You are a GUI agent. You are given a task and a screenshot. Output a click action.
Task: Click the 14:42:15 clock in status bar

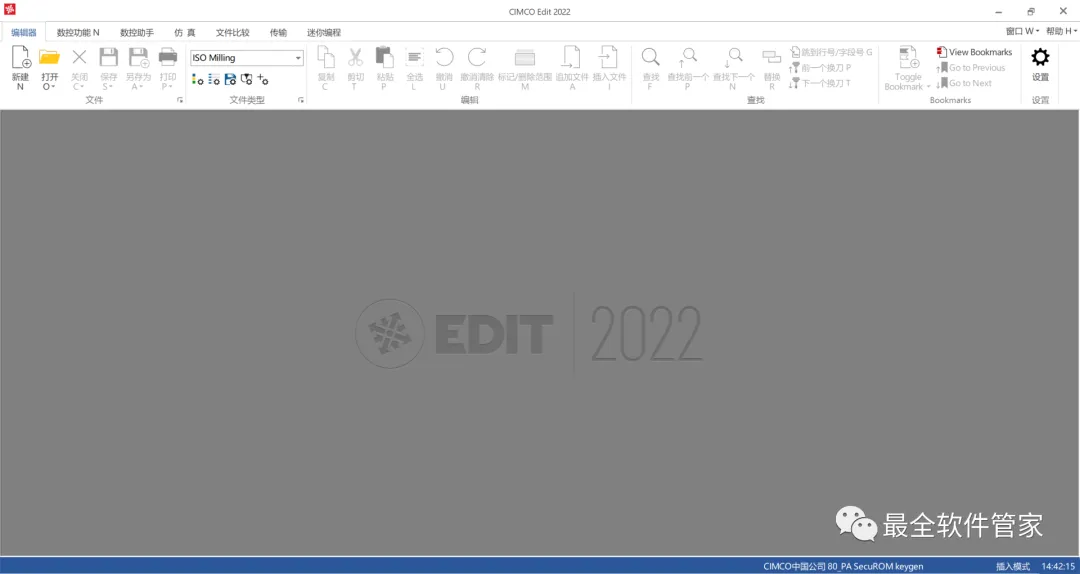click(1058, 566)
